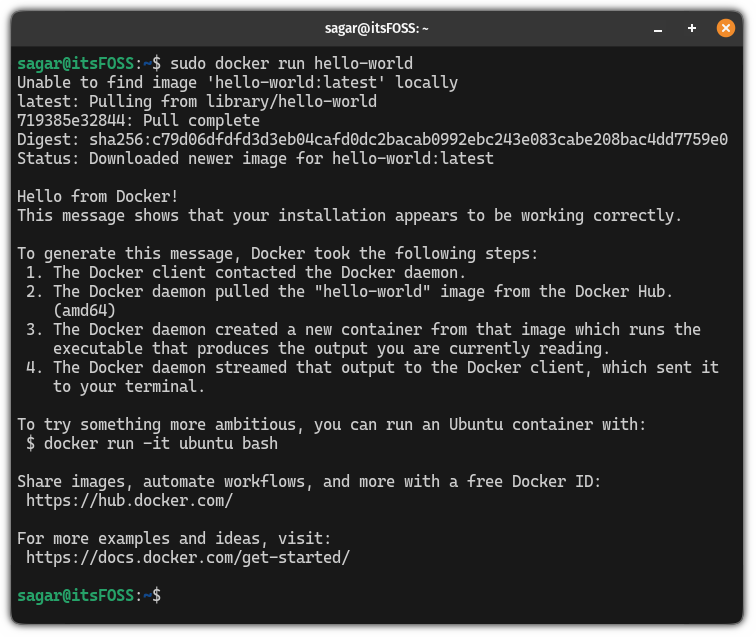The width and height of the screenshot is (756, 637).
Task: Minimize the terminal with the dash icon
Action: pos(656,29)
